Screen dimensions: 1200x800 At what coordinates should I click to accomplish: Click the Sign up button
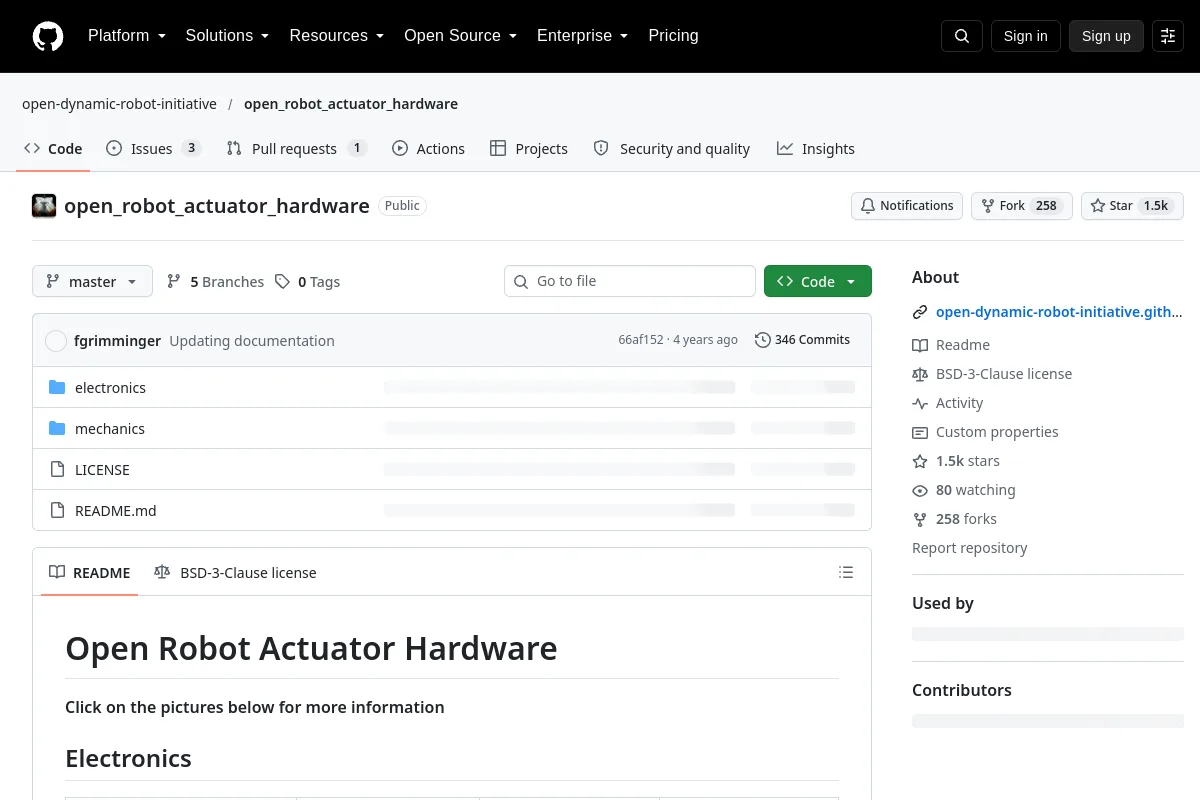coord(1106,36)
